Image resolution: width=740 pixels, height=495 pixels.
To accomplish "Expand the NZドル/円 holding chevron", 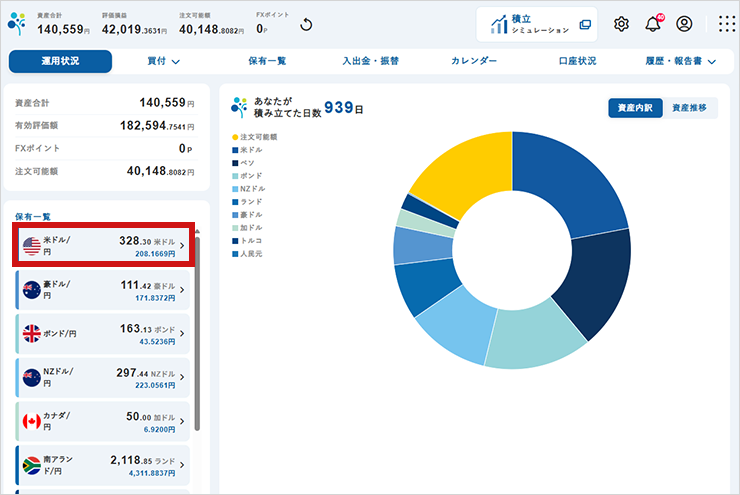I will (x=182, y=378).
